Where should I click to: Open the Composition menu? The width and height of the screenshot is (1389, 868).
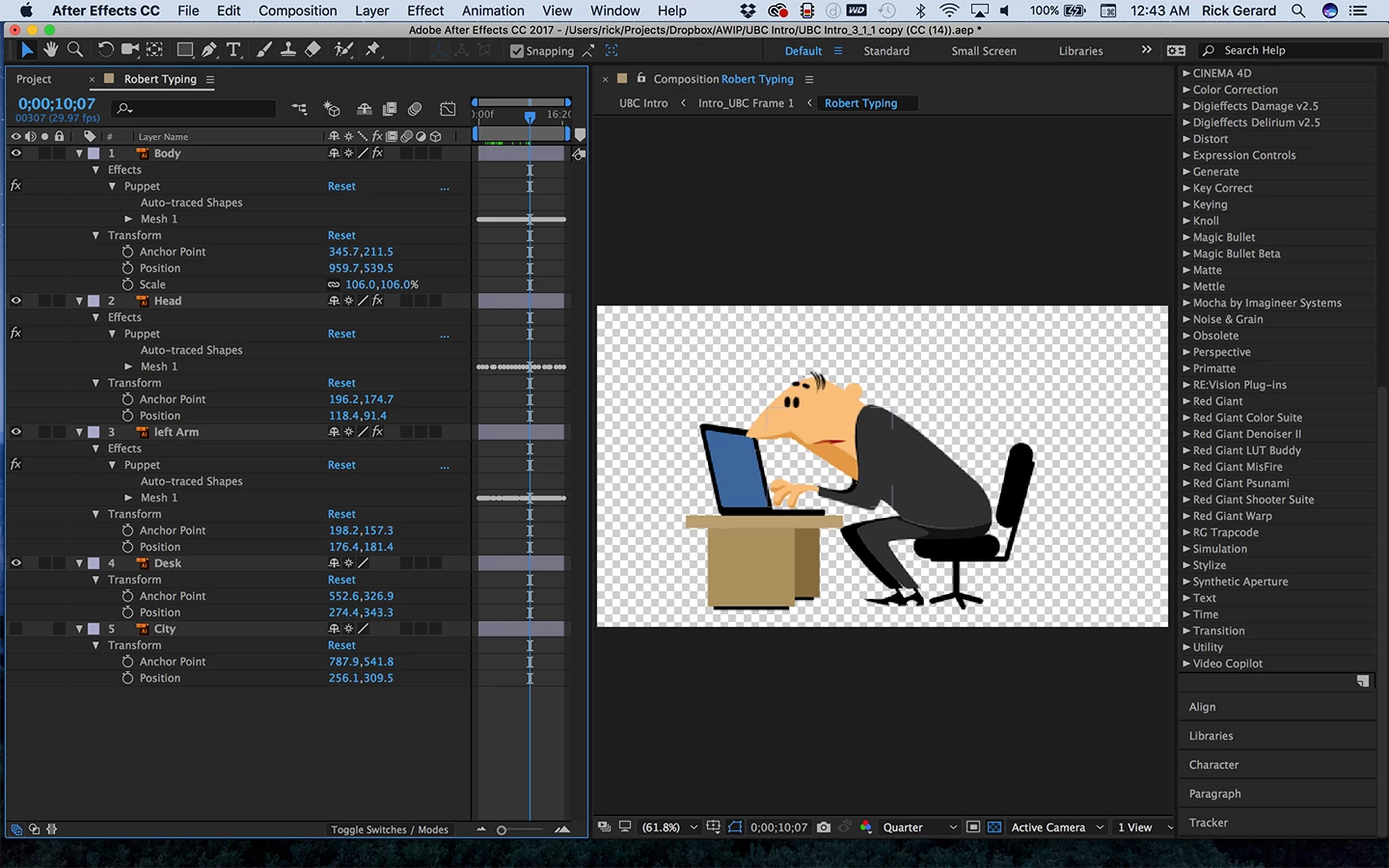298,11
